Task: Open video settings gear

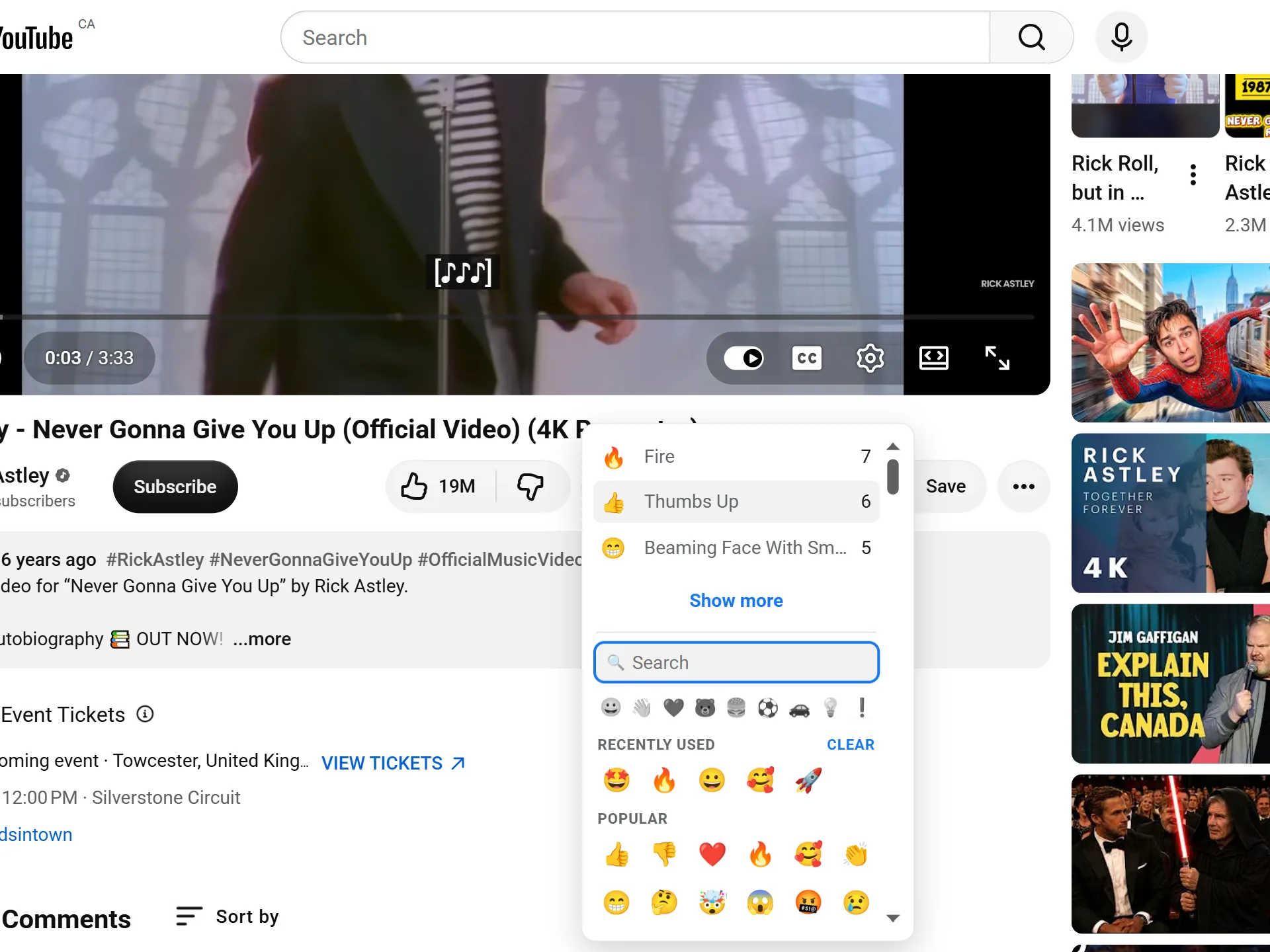Action: coord(870,358)
